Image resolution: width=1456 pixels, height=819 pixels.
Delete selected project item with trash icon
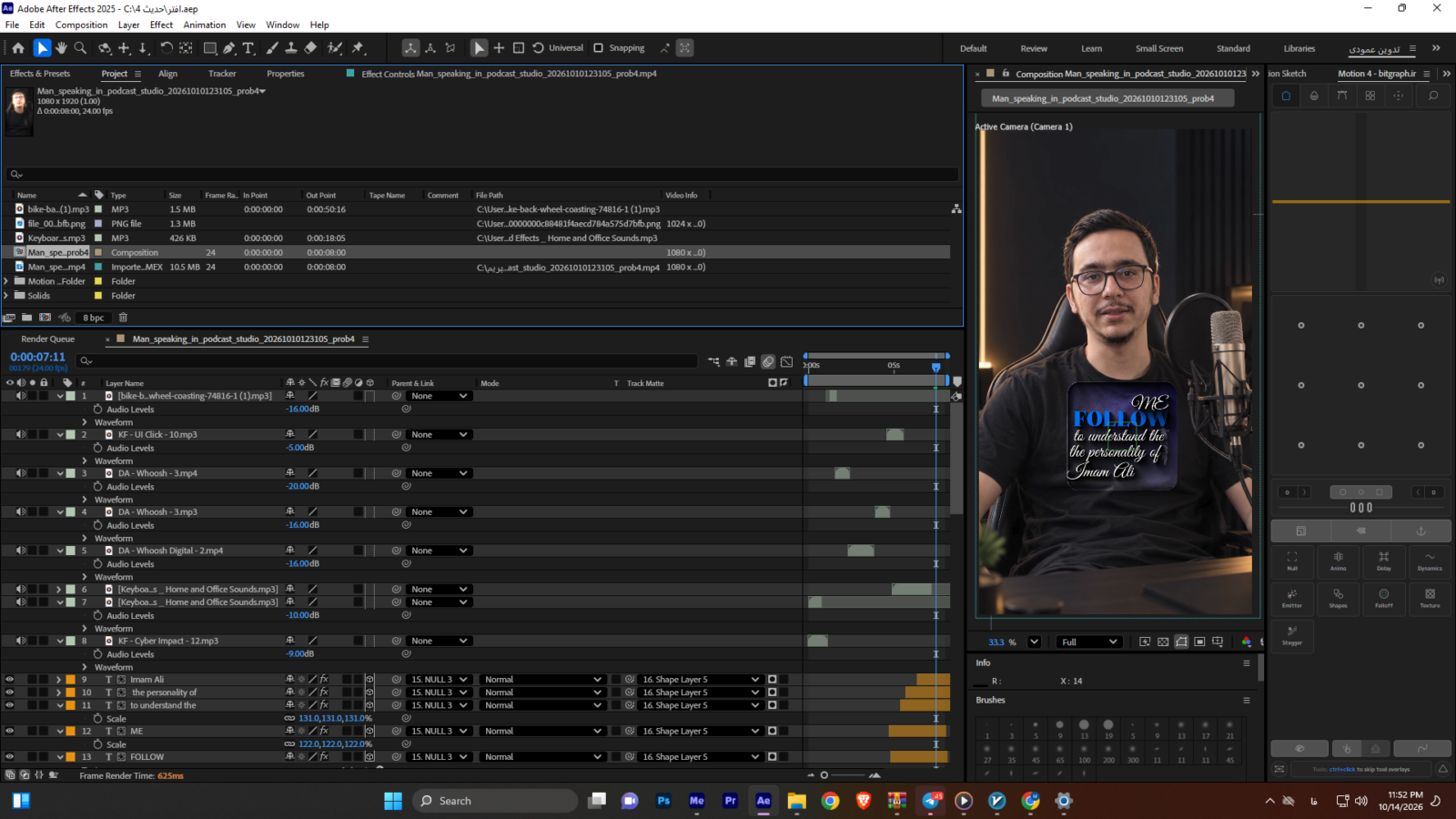[123, 318]
